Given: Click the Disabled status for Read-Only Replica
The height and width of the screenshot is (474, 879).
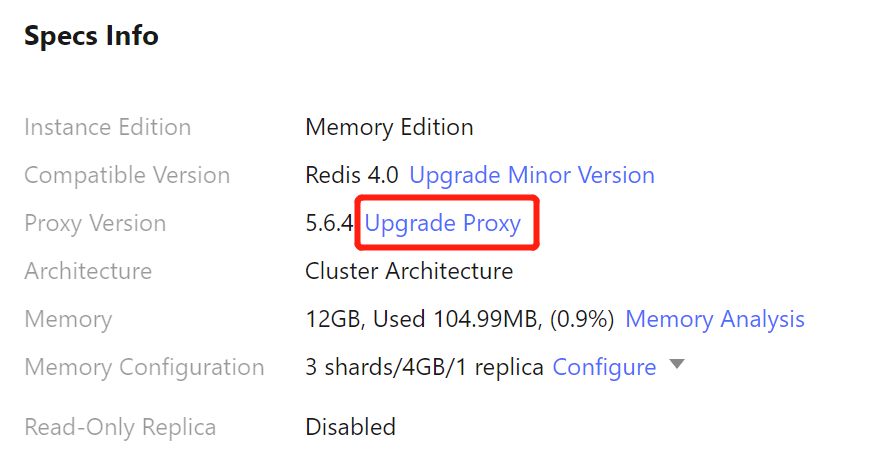Looking at the screenshot, I should click(350, 427).
